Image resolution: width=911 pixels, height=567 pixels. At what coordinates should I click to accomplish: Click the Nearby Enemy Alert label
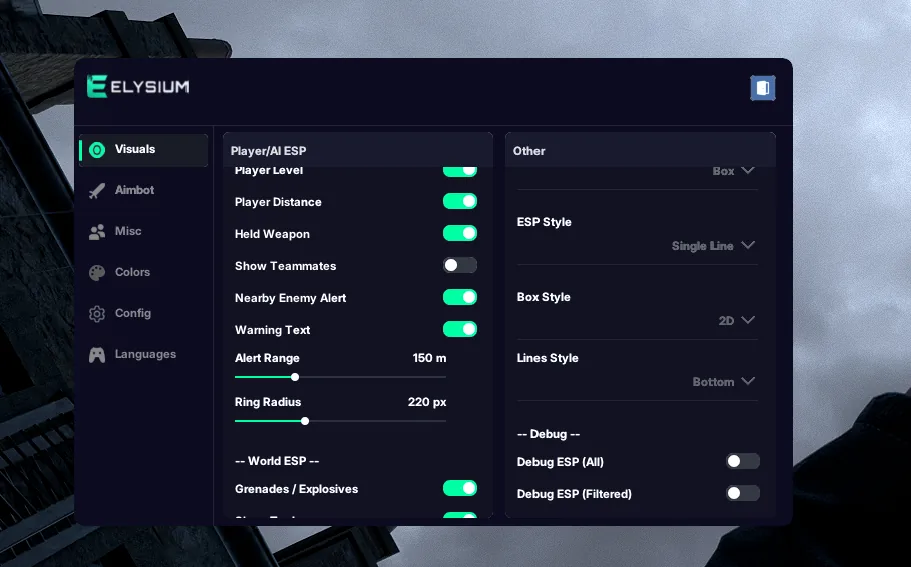290,298
